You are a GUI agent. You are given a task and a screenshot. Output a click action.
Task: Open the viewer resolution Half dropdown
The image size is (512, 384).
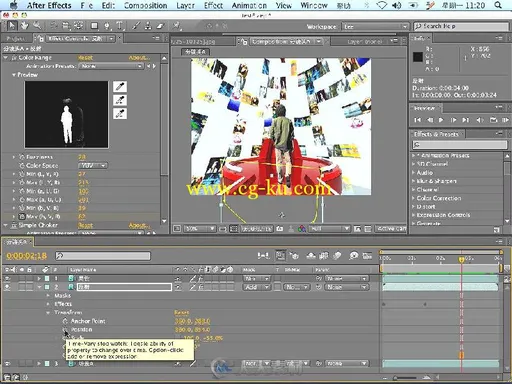coord(329,229)
